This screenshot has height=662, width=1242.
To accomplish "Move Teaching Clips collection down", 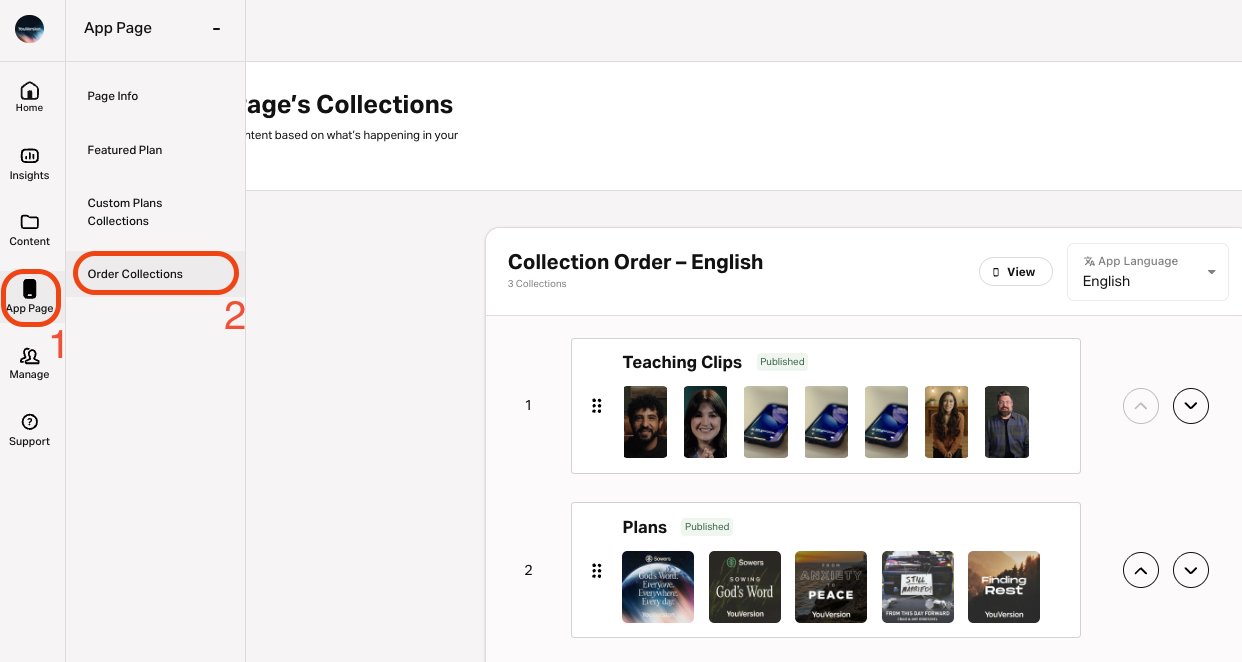I will coord(1191,406).
